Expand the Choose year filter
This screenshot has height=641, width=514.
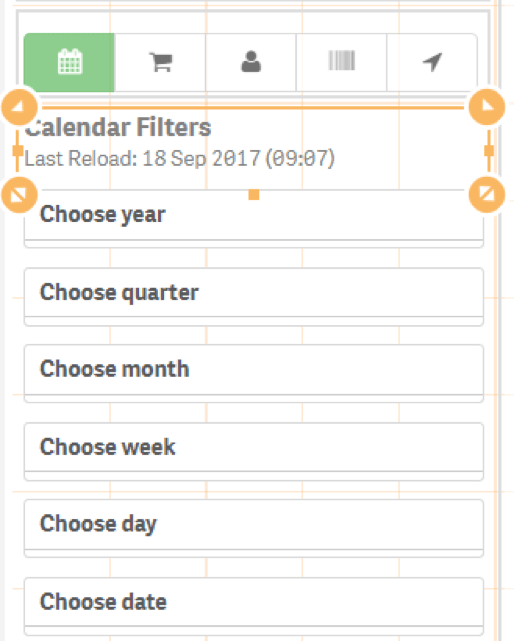(254, 219)
